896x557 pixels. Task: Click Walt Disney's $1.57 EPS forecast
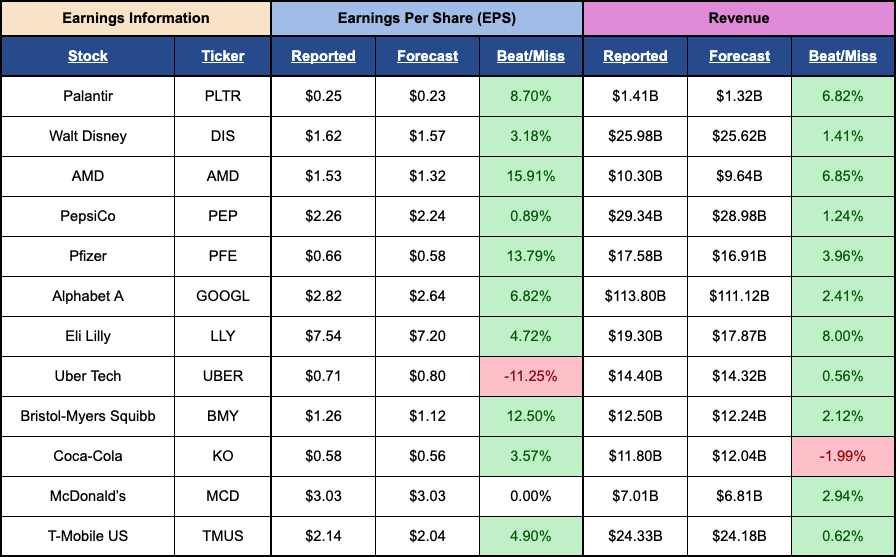pos(427,136)
